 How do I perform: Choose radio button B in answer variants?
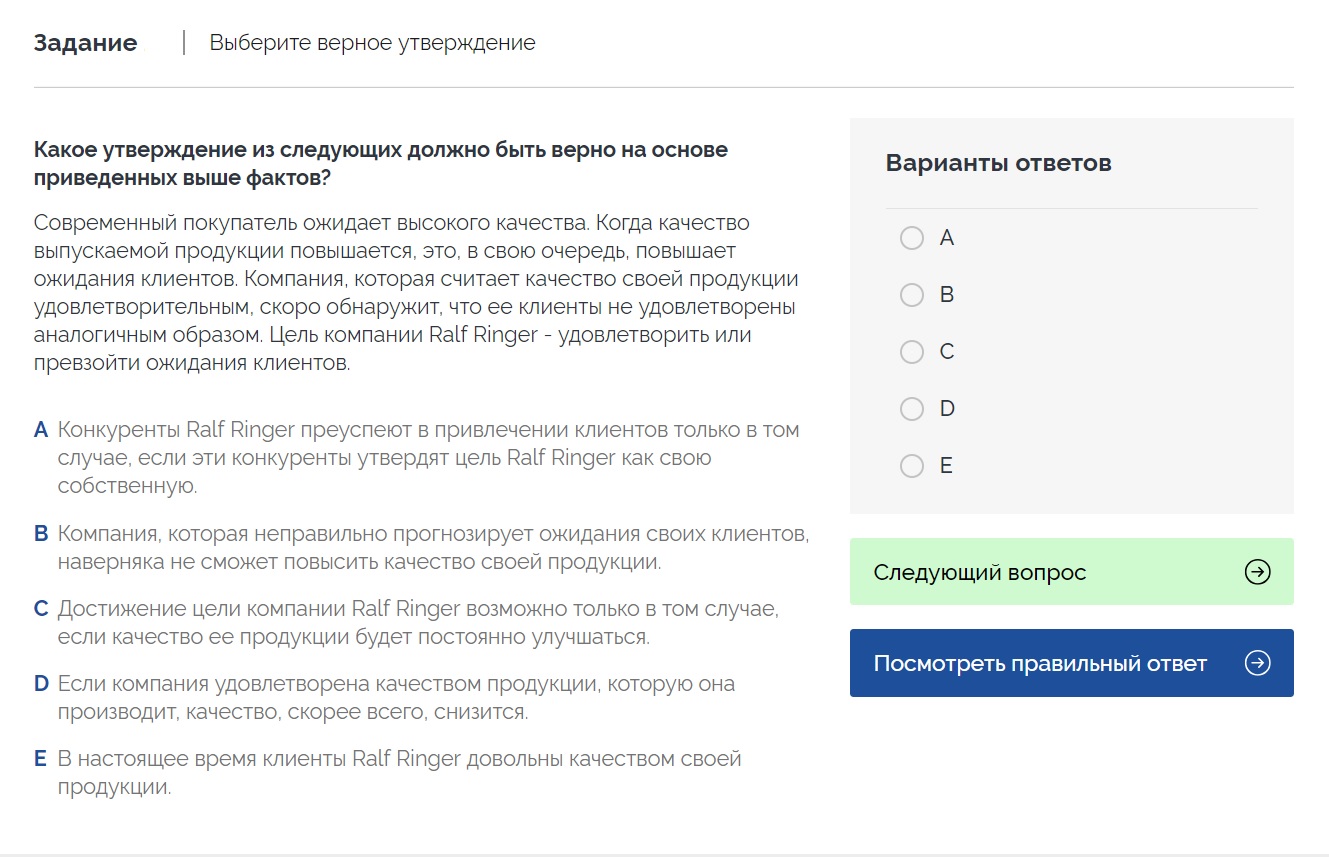pyautogui.click(x=911, y=295)
